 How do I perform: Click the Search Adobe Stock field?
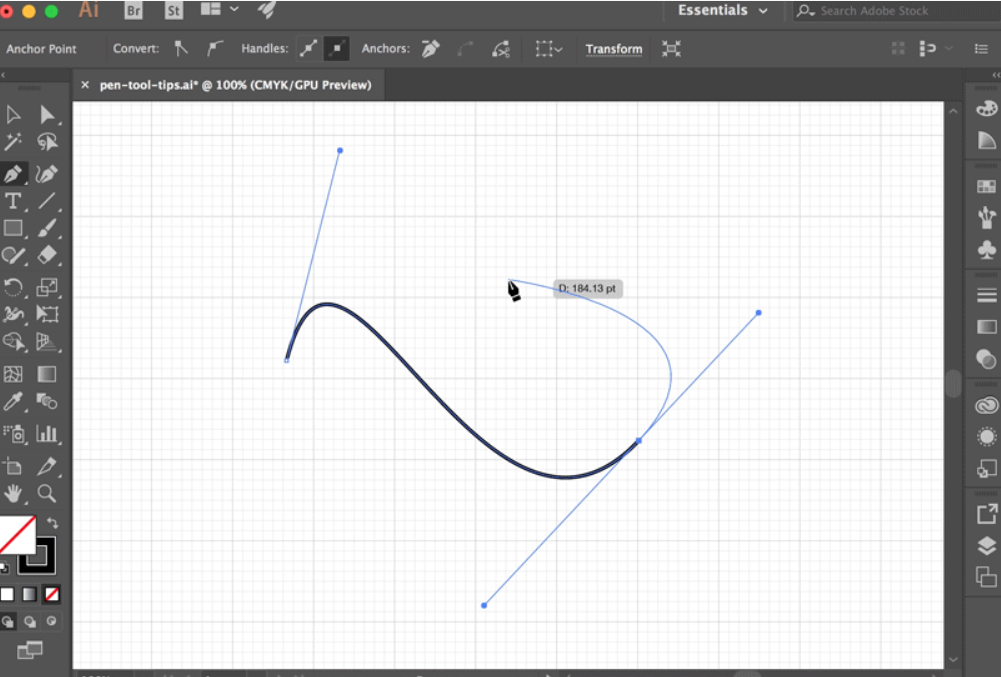point(880,11)
